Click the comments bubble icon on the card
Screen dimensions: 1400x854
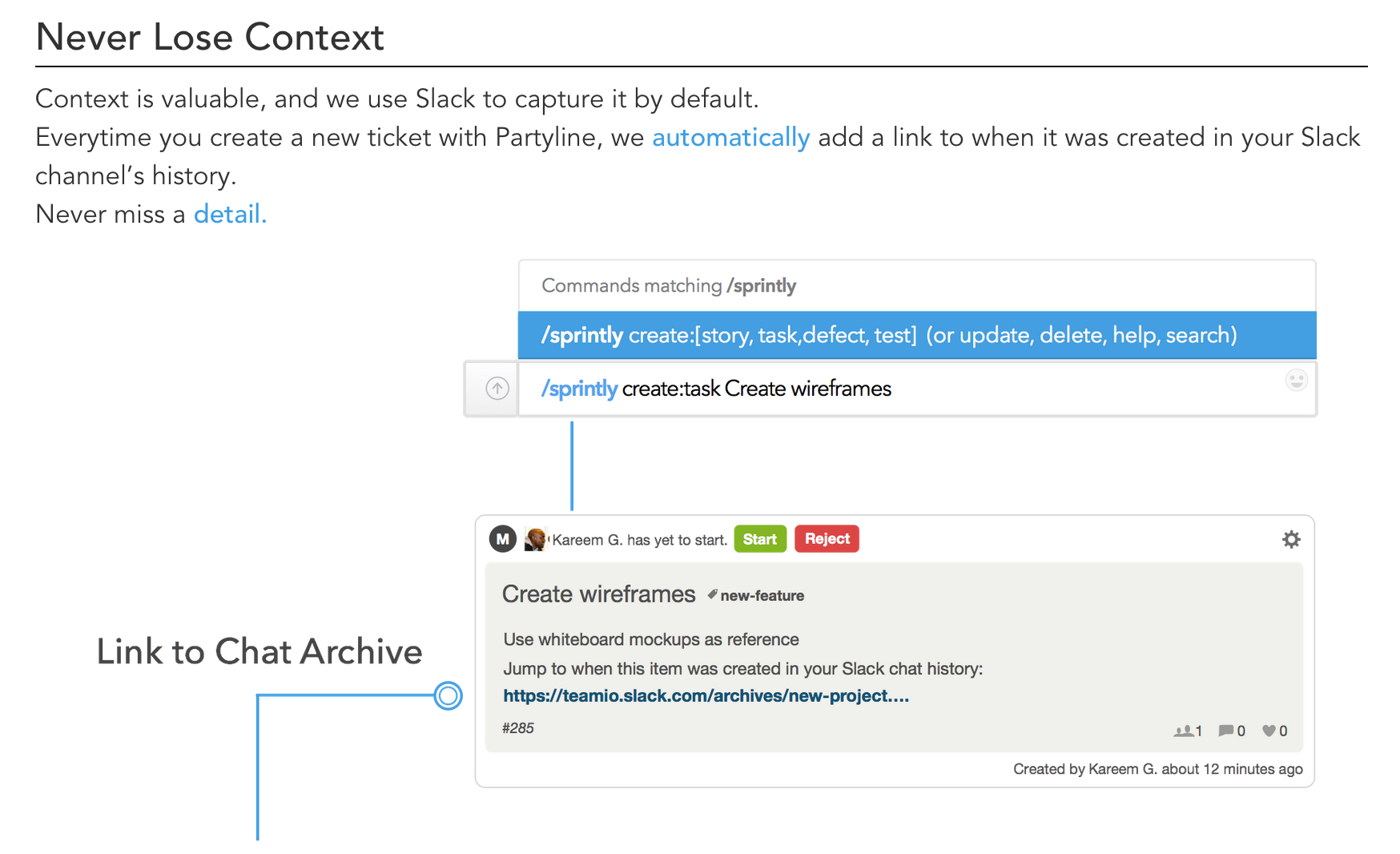pyautogui.click(x=1225, y=731)
